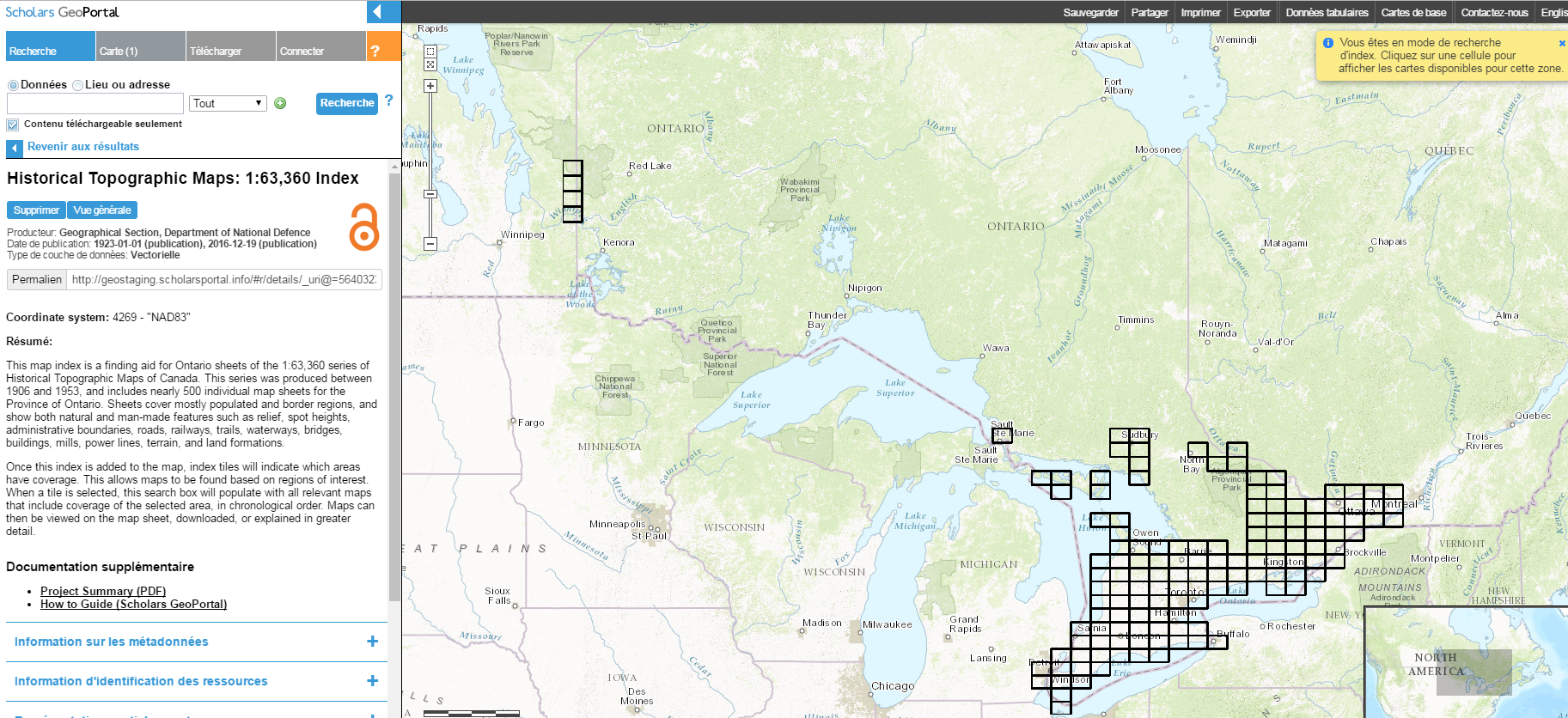Select the index cell over Sudbury
The width and height of the screenshot is (1568, 718).
pos(1139,435)
